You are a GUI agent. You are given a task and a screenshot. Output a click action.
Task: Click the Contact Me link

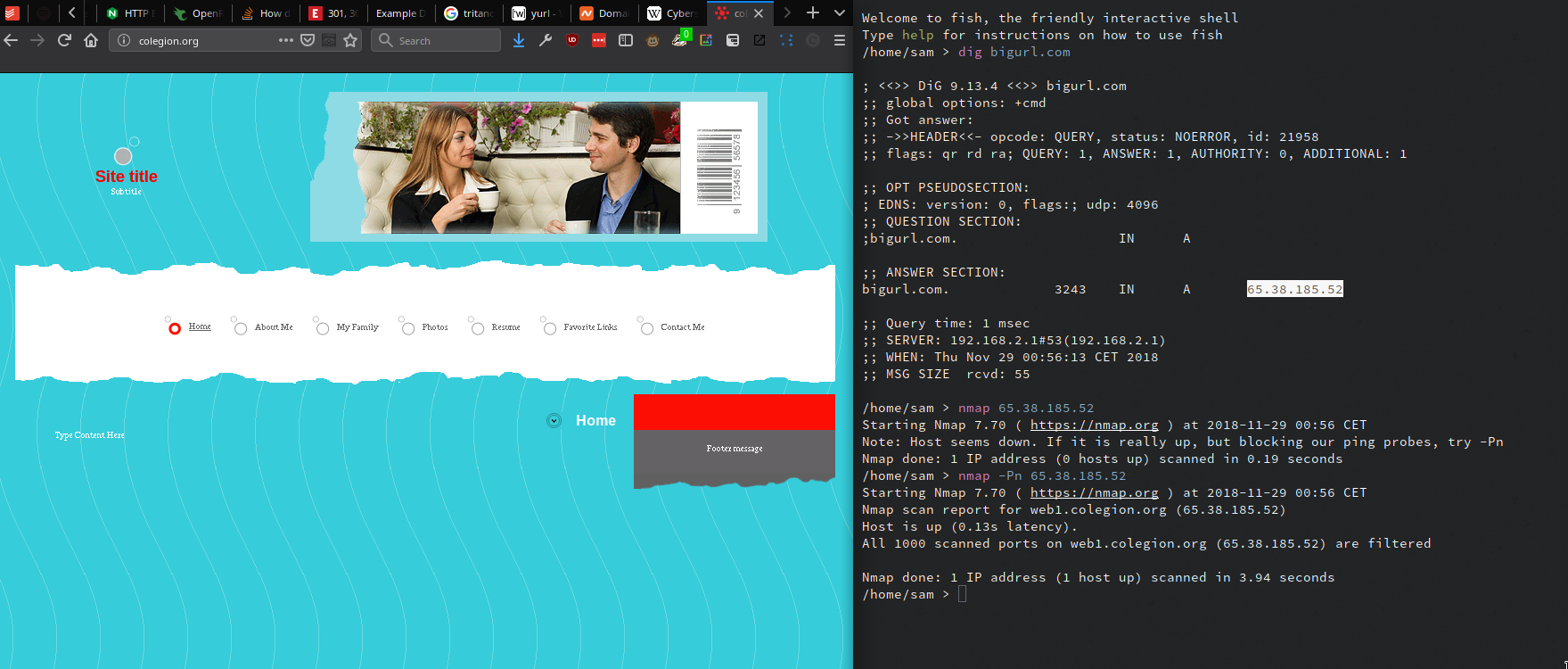tap(682, 327)
